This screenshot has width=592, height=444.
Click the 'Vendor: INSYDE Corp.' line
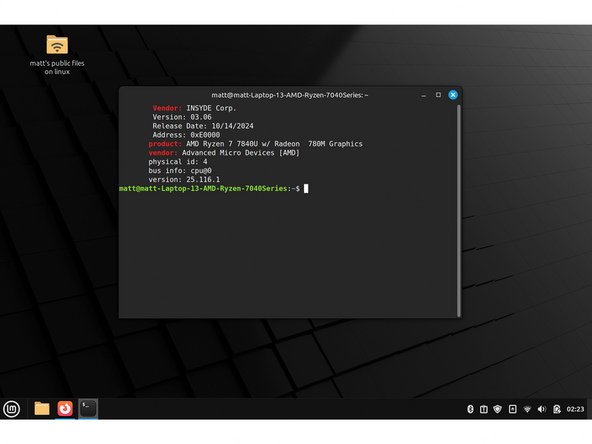194,108
